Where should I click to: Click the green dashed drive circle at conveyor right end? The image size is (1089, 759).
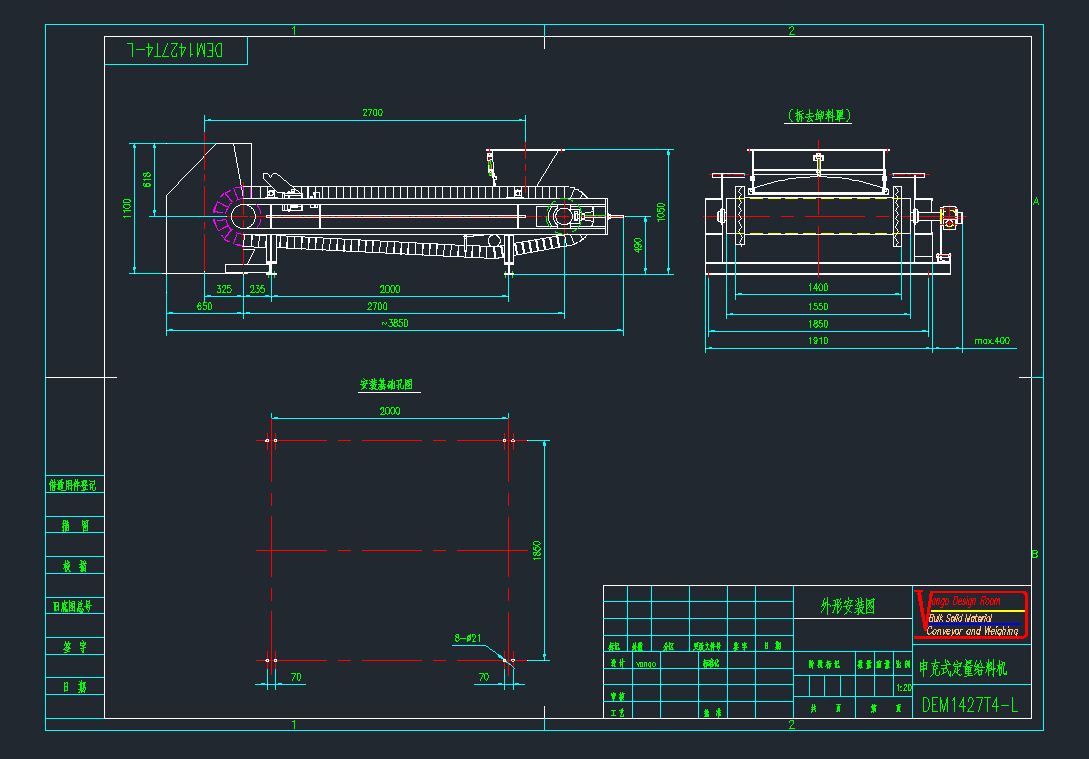coord(562,216)
